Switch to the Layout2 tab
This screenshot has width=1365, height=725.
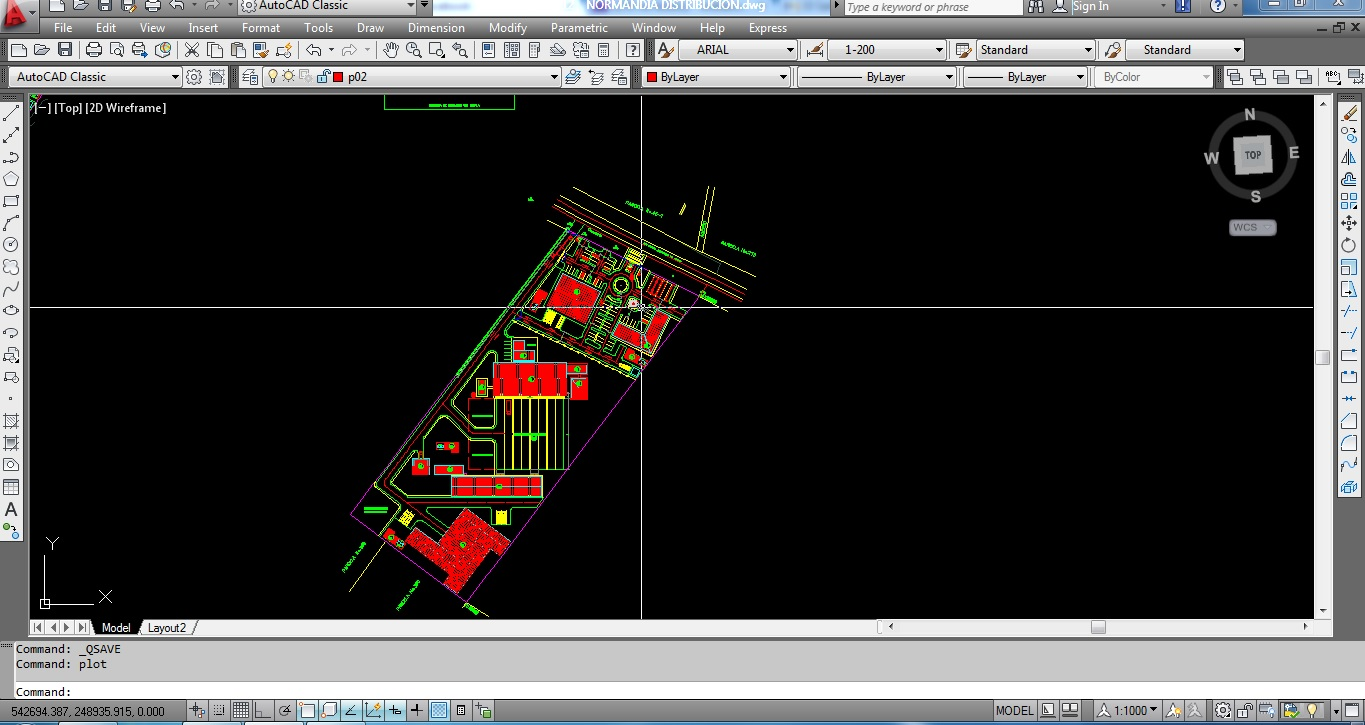(x=167, y=628)
